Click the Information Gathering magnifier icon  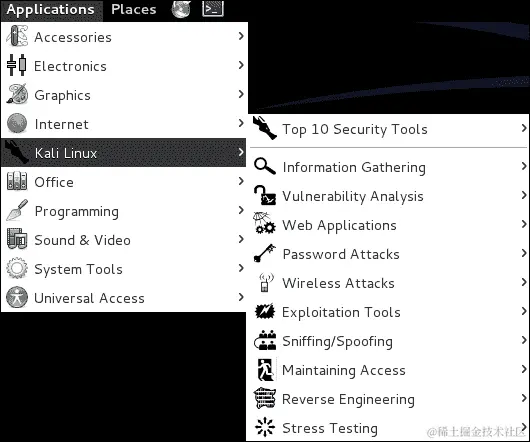pyautogui.click(x=265, y=166)
